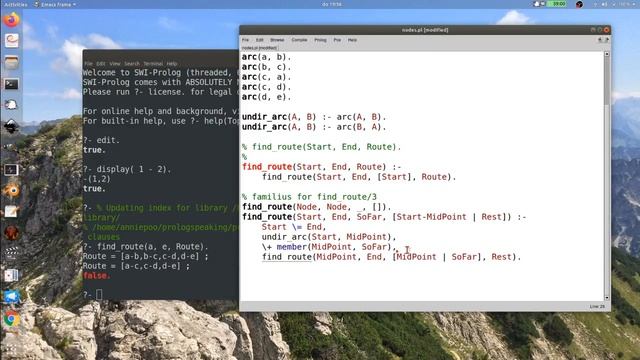This screenshot has height=360, width=640.
Task: Open the round dark red dock icon
Action: click(x=11, y=233)
